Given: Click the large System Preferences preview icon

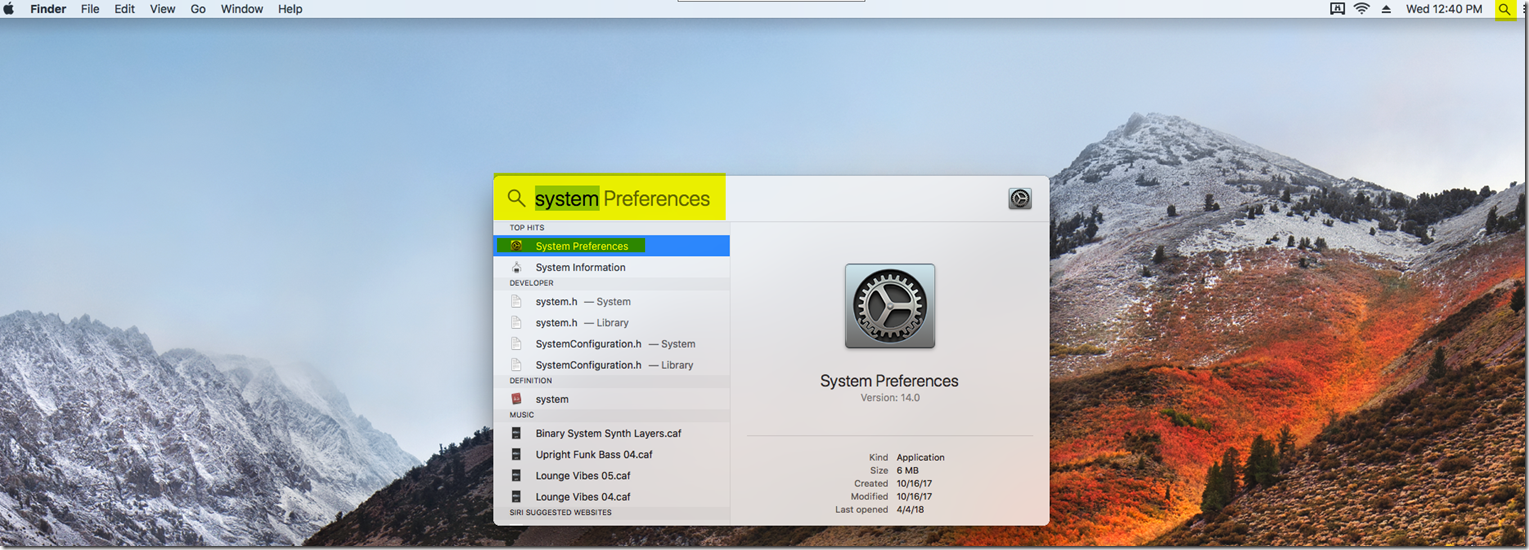Looking at the screenshot, I should [890, 306].
